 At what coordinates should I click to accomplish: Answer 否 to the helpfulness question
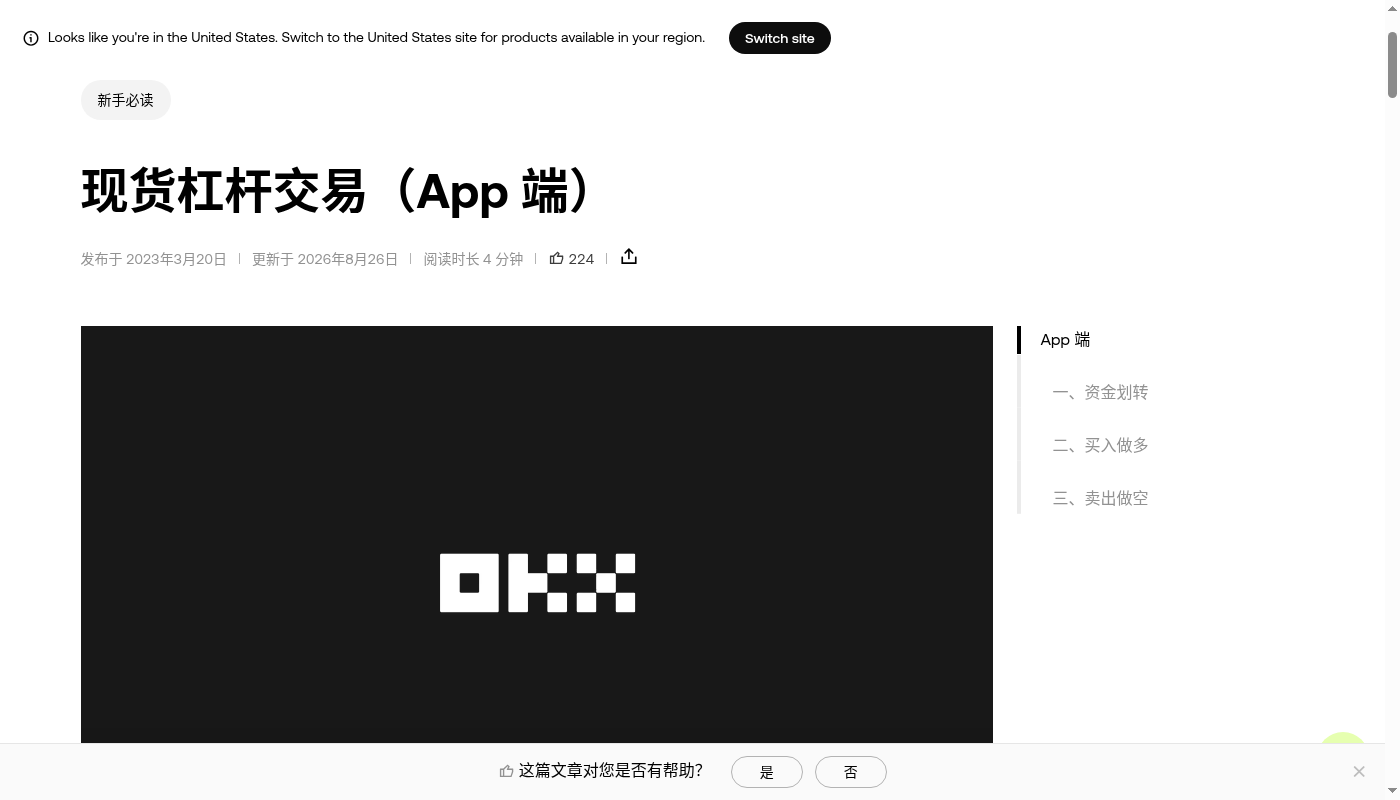851,772
